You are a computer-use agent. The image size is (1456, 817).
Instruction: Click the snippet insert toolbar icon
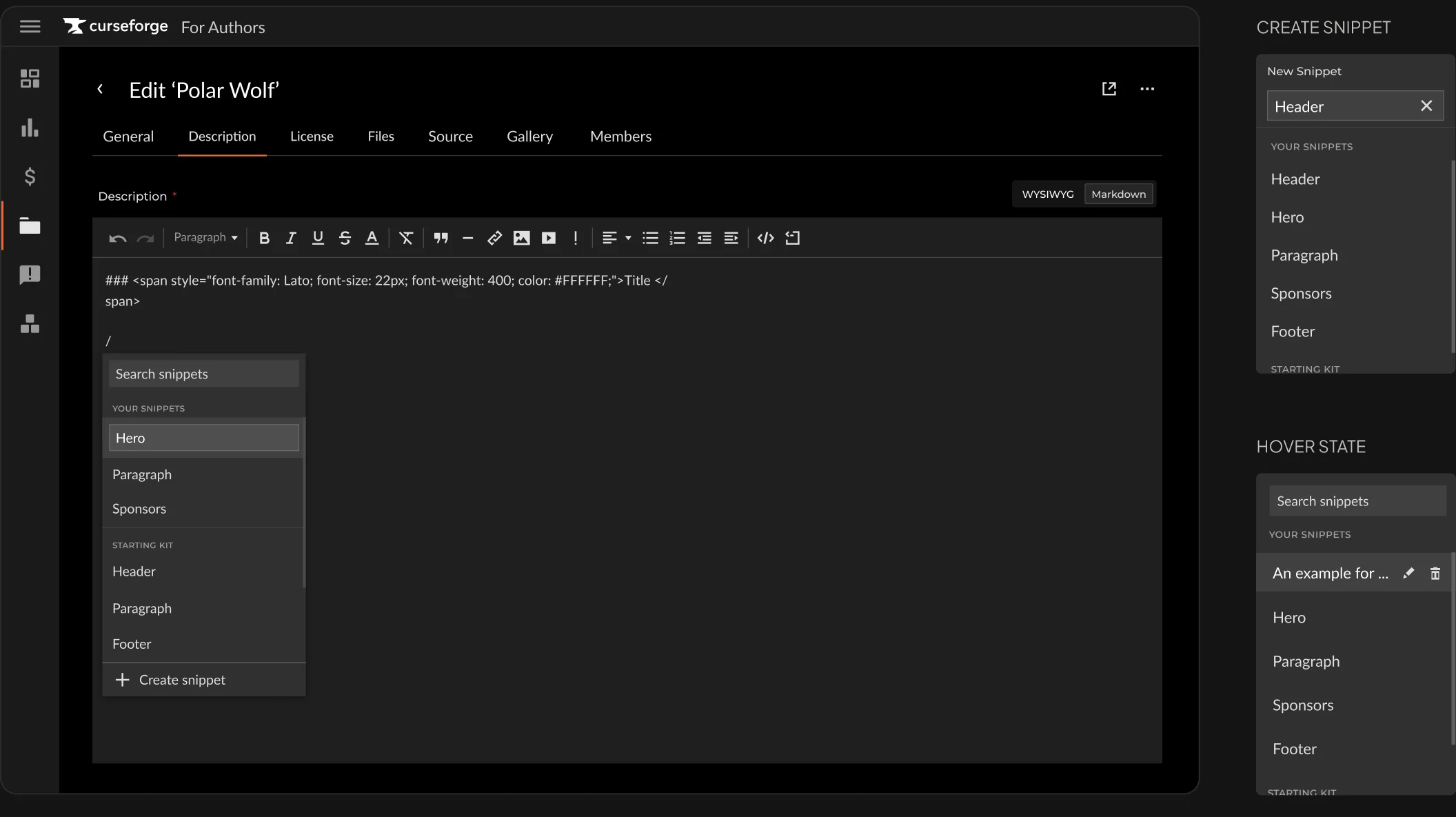pos(793,238)
